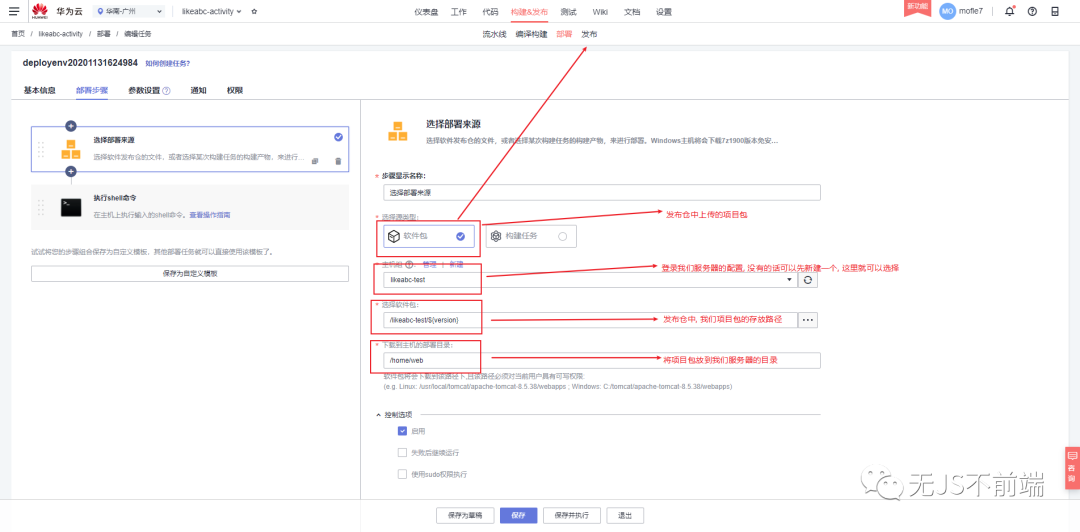
Task: Switch to the 基本信息 tab
Action: (x=39, y=90)
